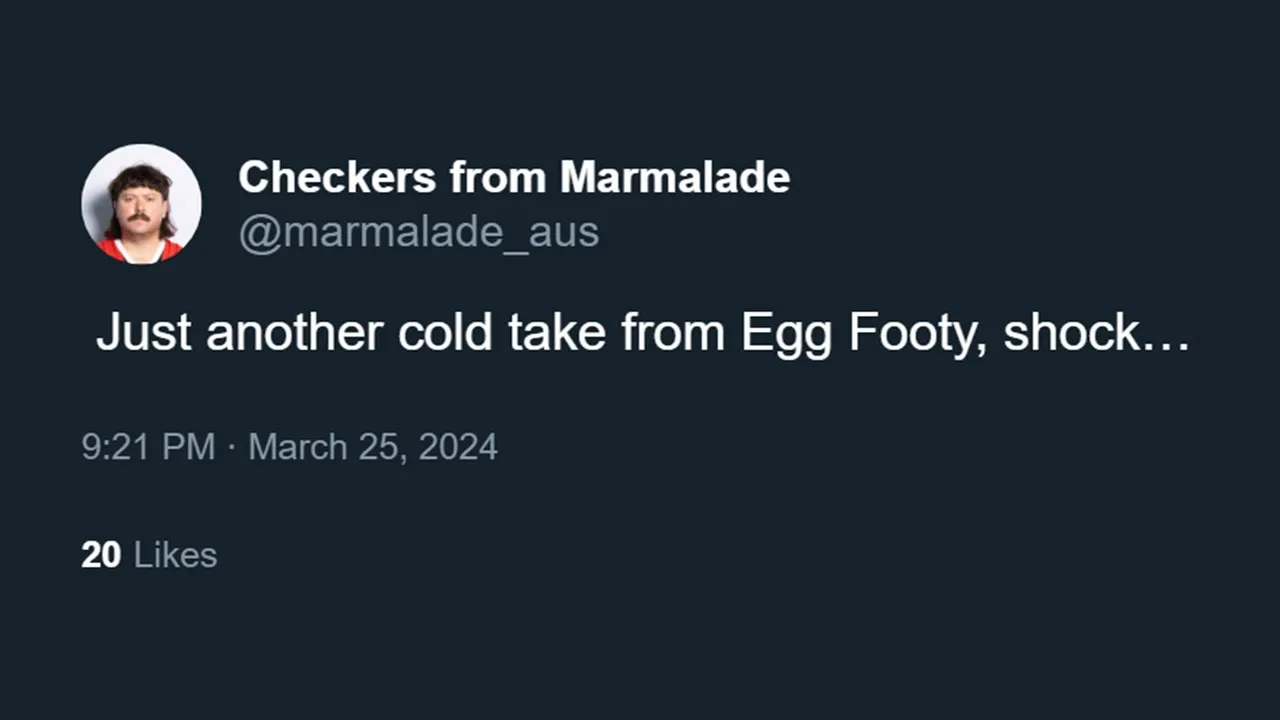This screenshot has width=1280, height=720.
Task: Open the @marmalade_aus handle link
Action: pos(418,232)
